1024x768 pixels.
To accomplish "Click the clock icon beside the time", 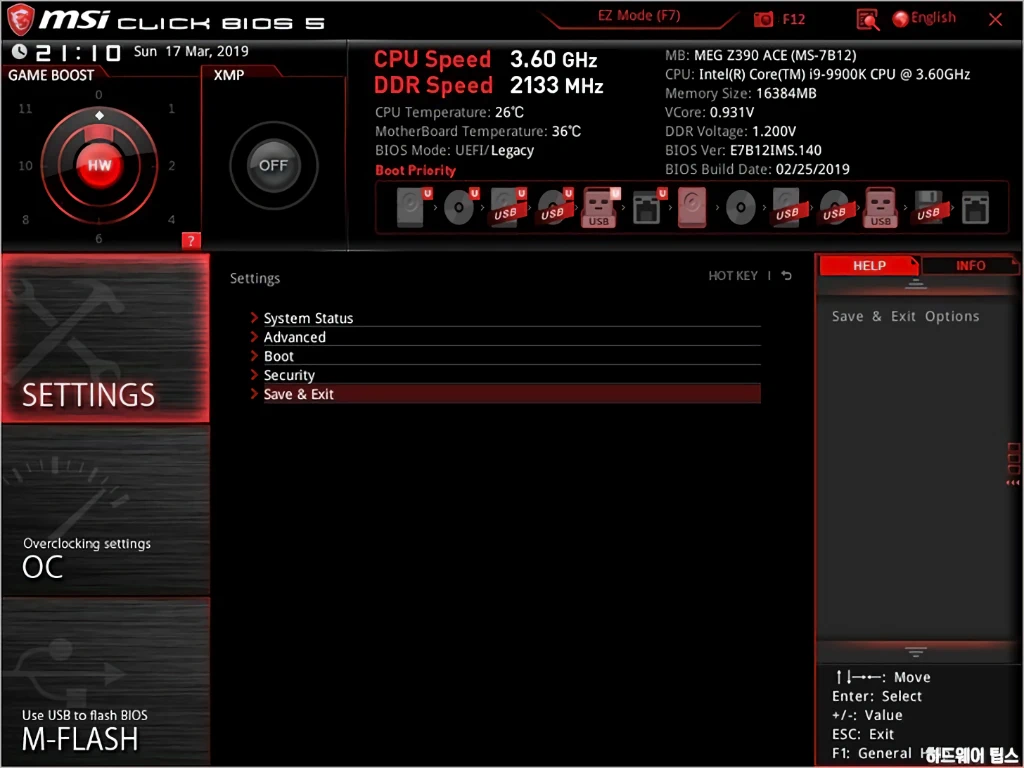I will 20,51.
